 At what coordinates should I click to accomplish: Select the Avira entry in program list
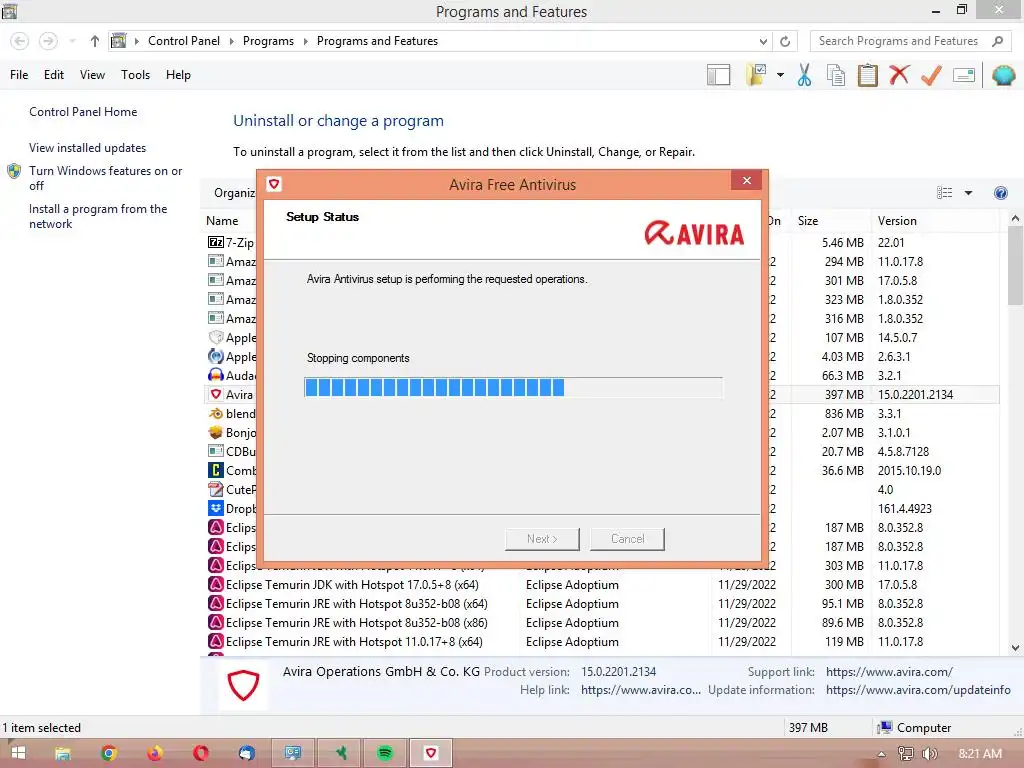(231, 394)
